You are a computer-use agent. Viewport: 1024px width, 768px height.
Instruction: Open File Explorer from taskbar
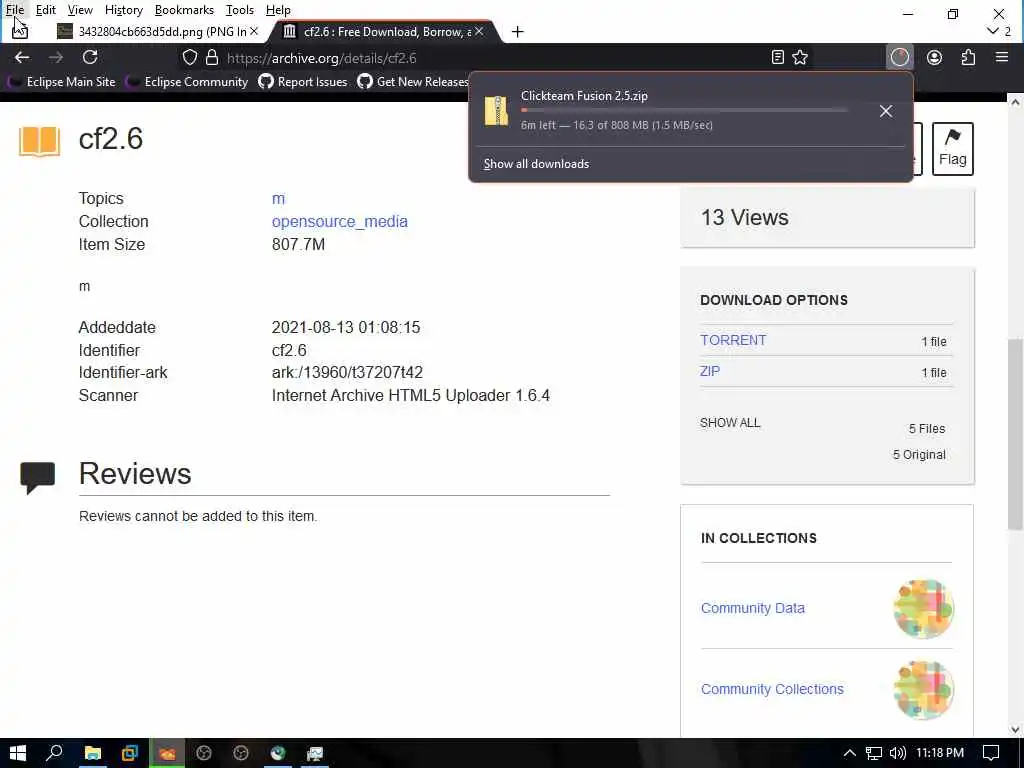(x=93, y=753)
